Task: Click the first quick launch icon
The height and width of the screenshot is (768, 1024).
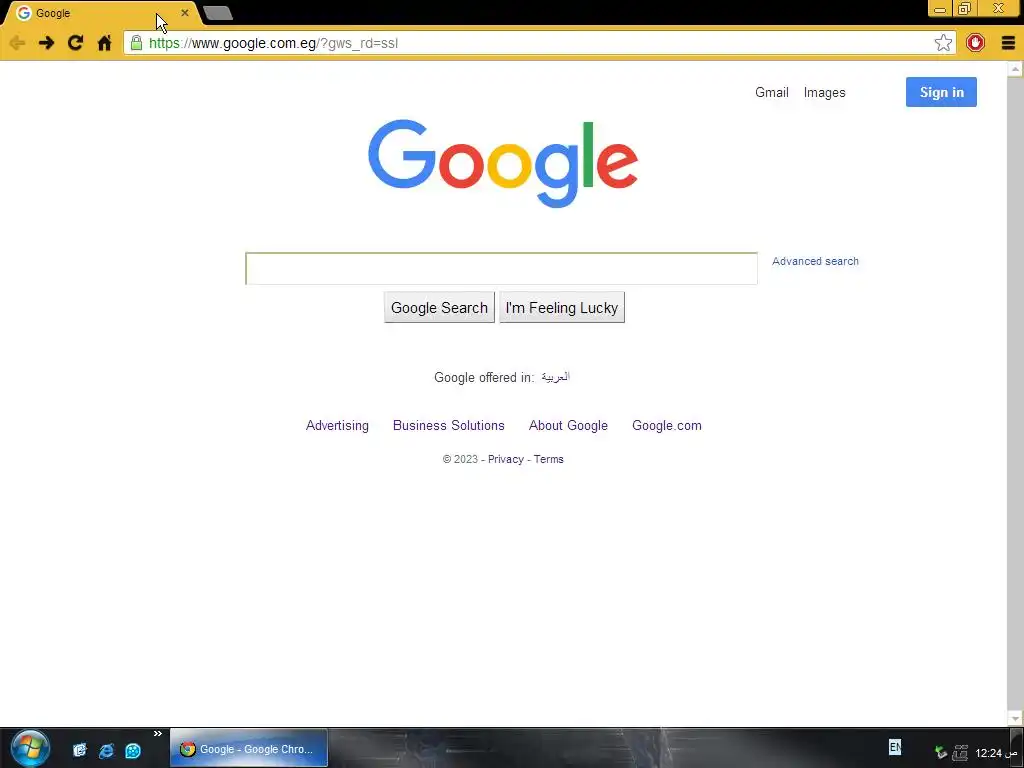Action: pos(80,750)
